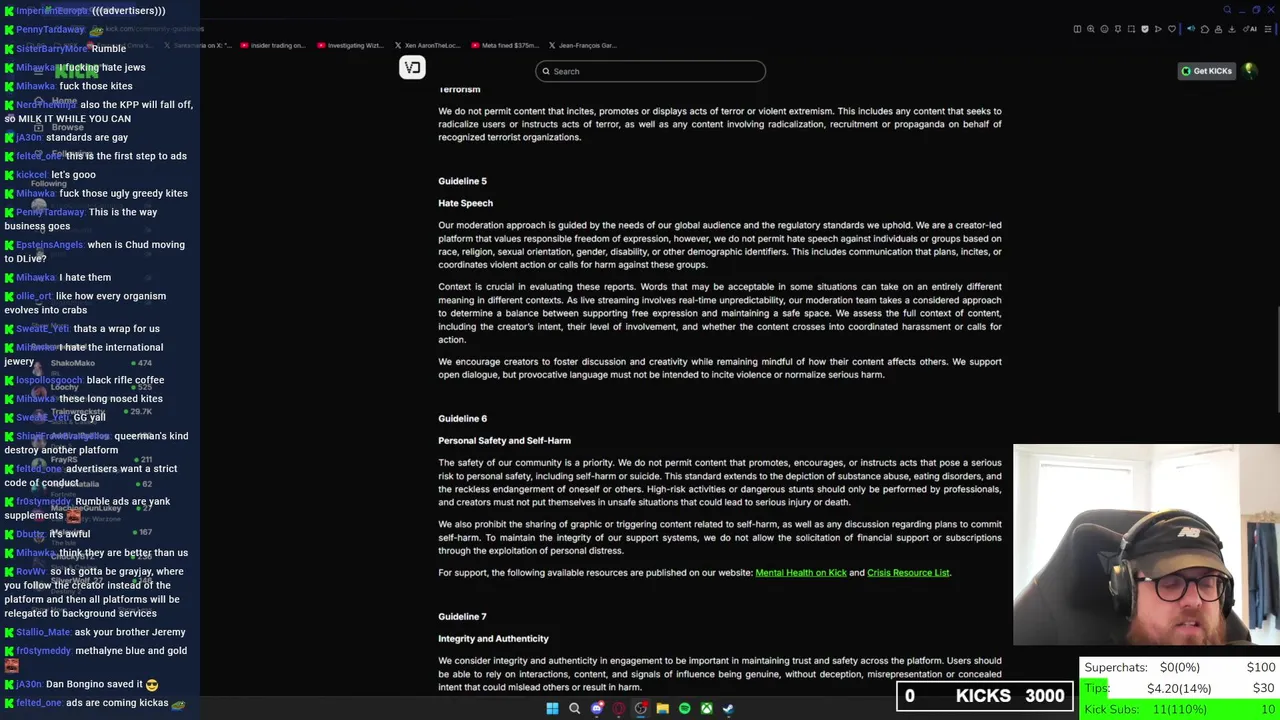
Task: Click 'Guideline 7' heading text
Action: click(x=462, y=617)
